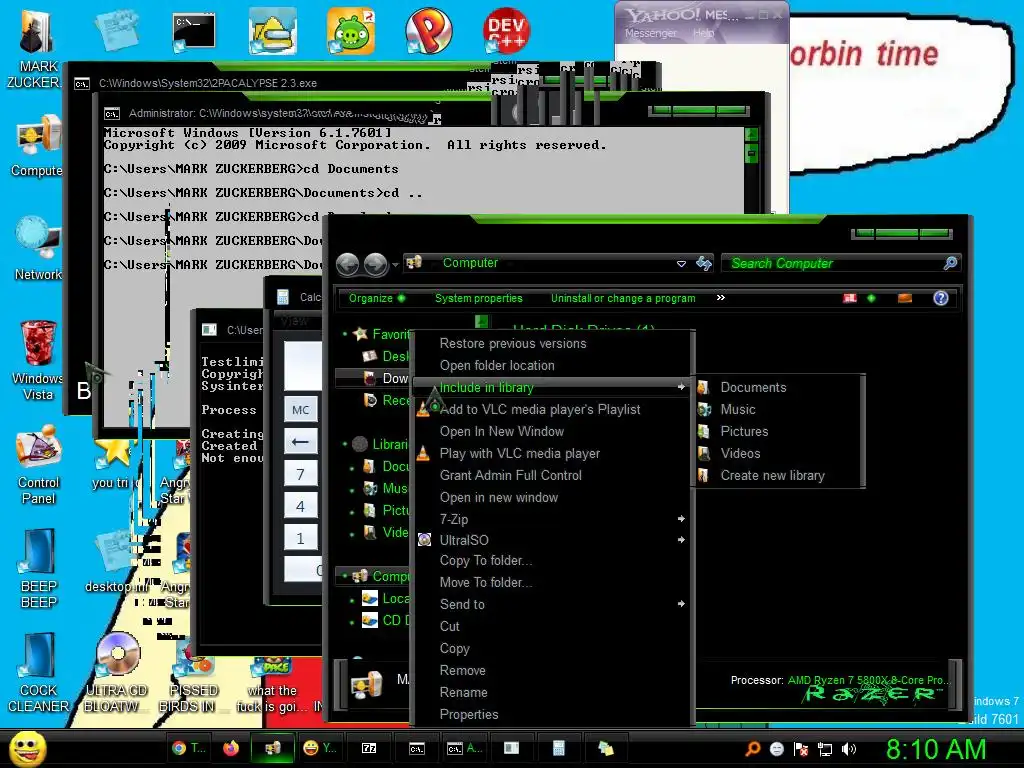The height and width of the screenshot is (768, 1024).
Task: Select Include in library menu entry
Action: 552,387
